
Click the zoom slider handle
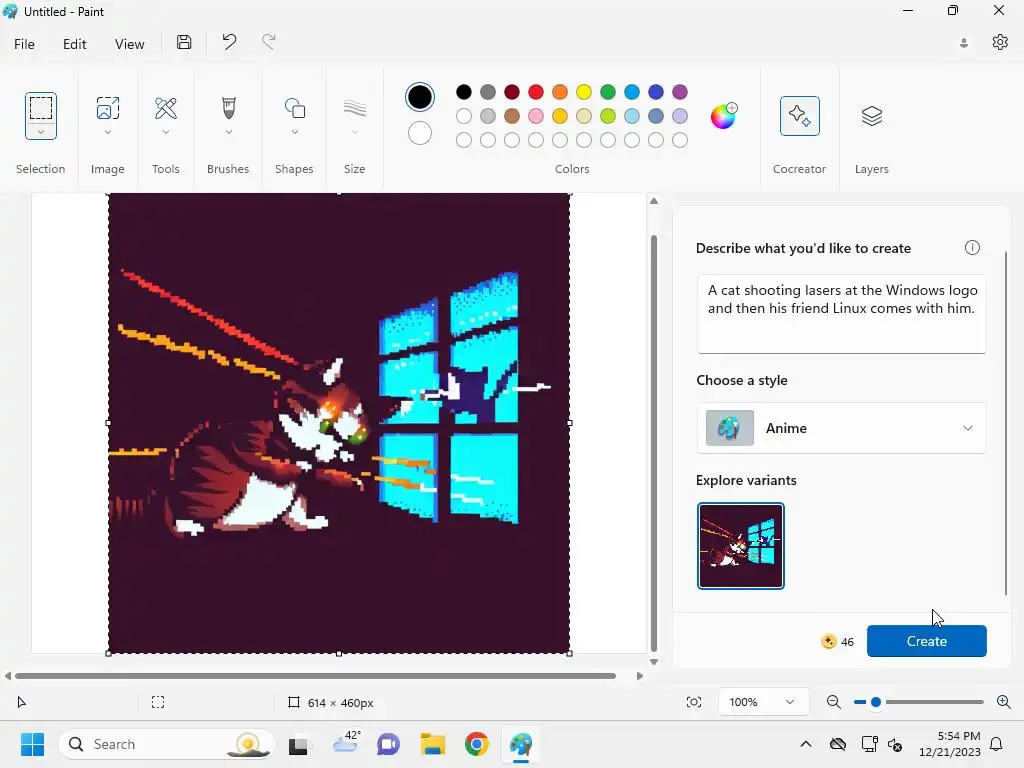pyautogui.click(x=876, y=702)
